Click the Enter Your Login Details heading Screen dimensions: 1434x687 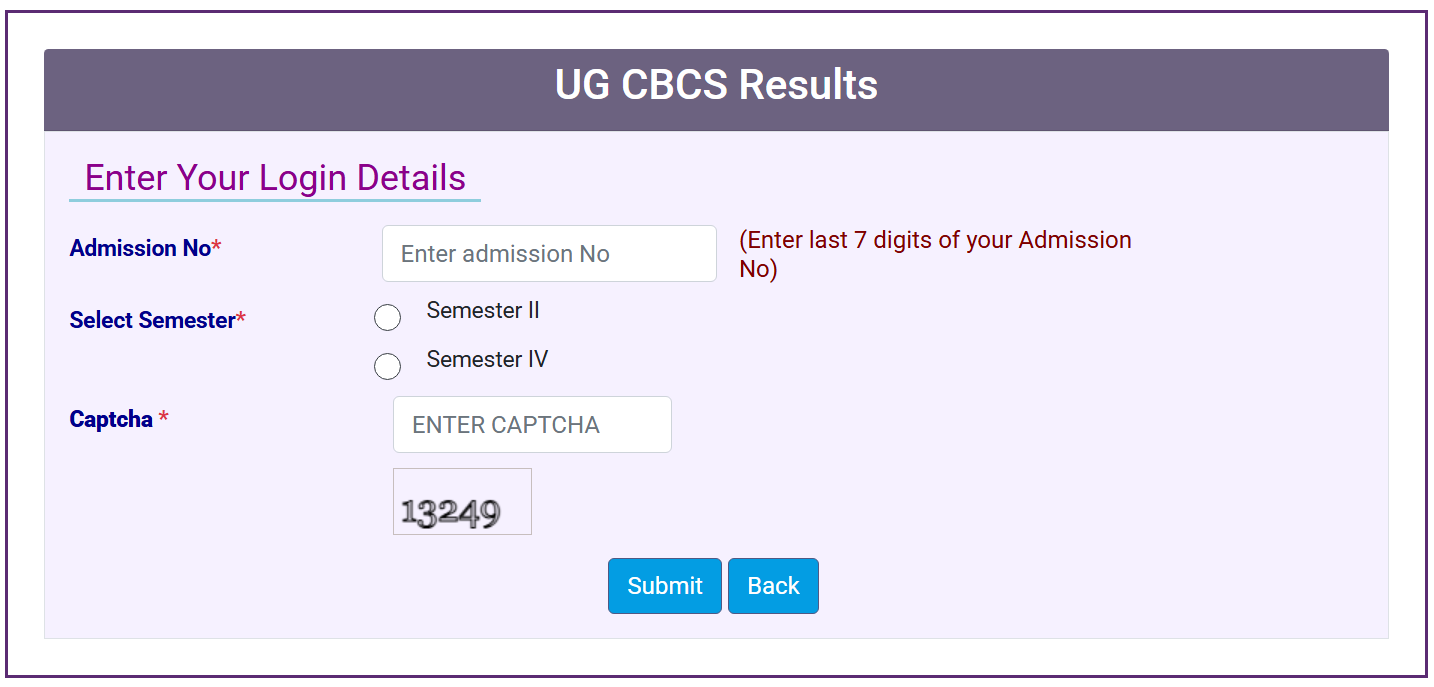(276, 177)
